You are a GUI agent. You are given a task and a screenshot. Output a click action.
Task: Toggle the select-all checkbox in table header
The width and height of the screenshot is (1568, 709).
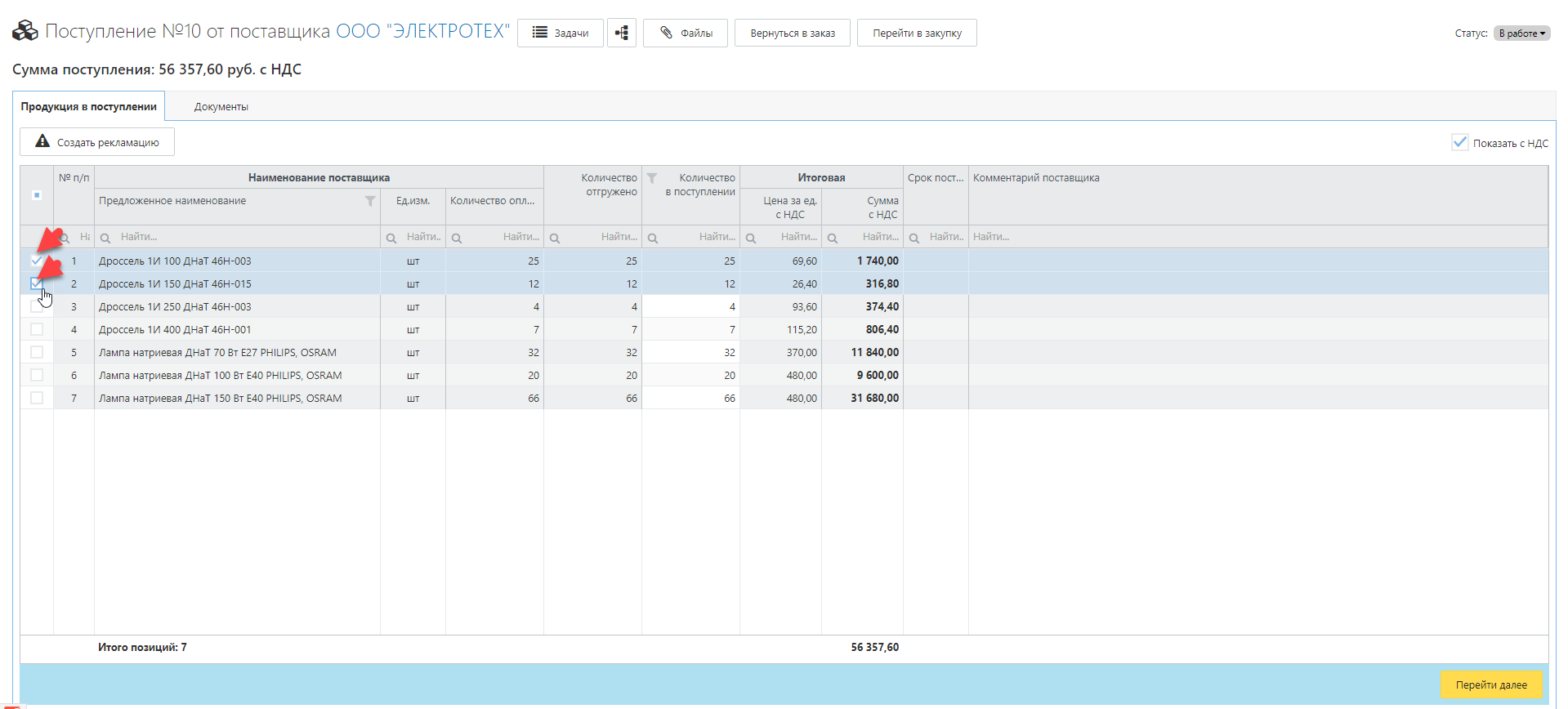[37, 195]
